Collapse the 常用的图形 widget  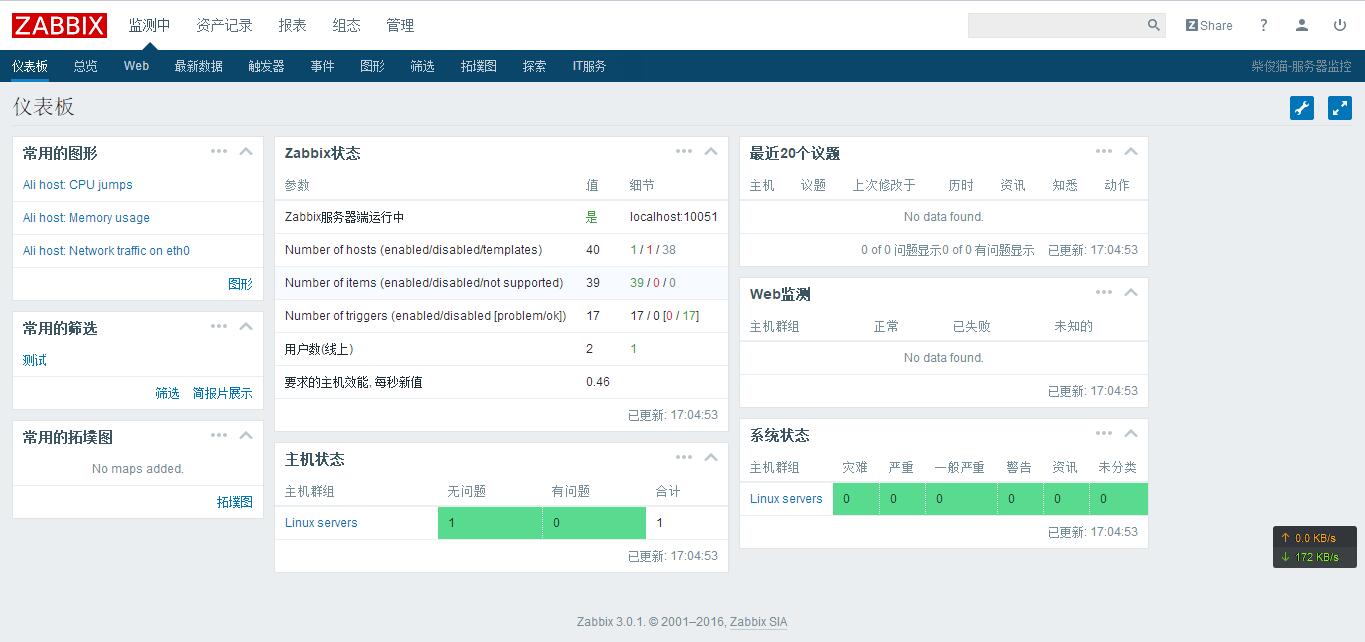point(246,151)
